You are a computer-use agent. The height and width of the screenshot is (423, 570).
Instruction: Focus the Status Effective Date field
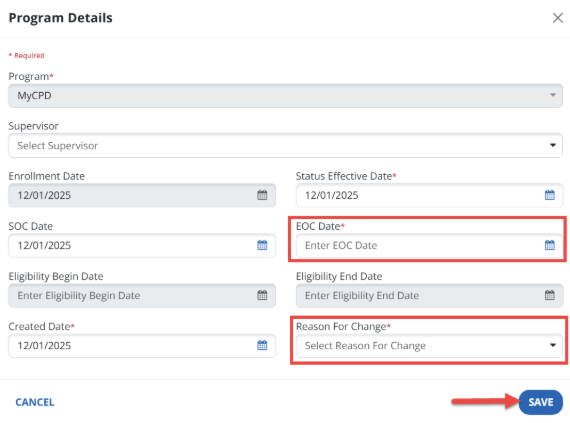pyautogui.click(x=429, y=196)
